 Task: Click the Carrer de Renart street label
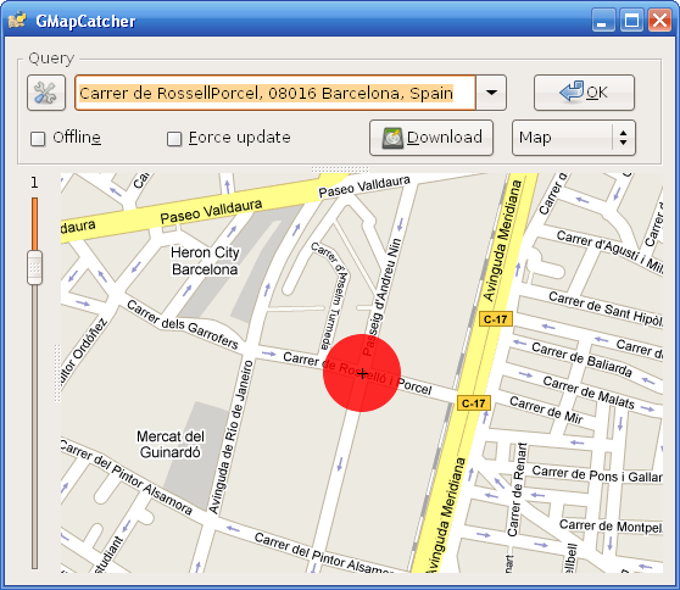517,489
